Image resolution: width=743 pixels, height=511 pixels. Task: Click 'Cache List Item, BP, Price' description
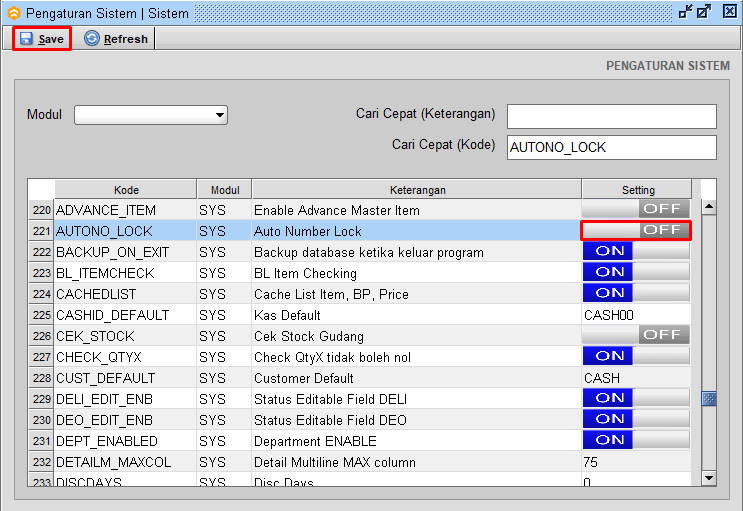coord(331,294)
